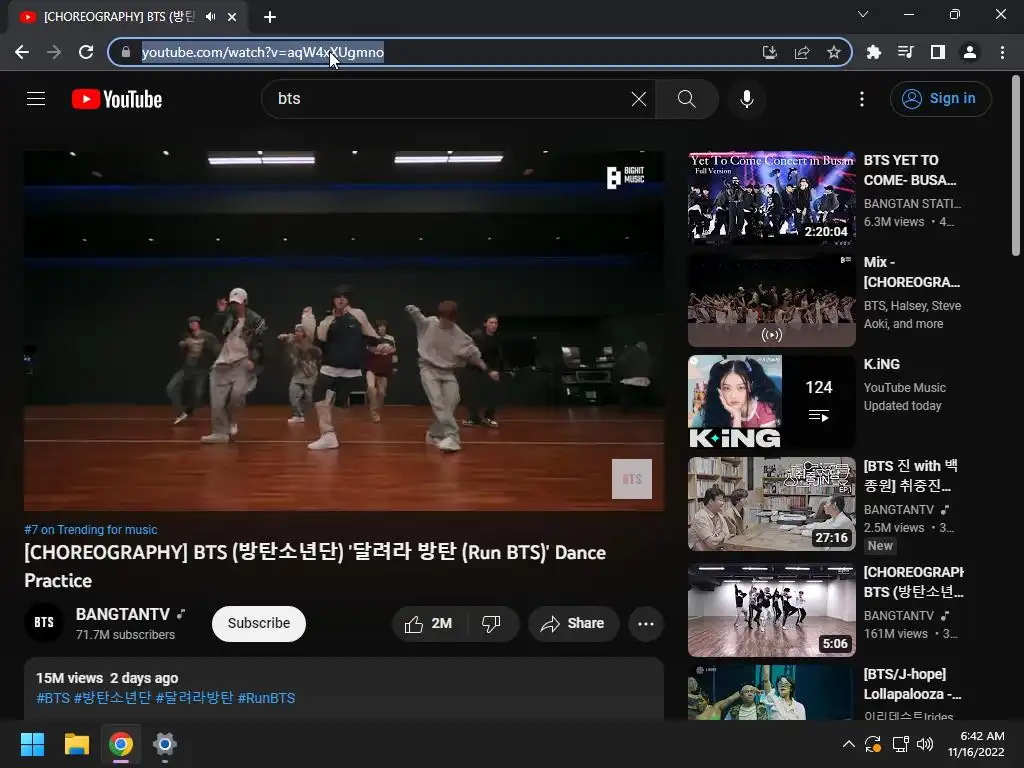Viewport: 1024px width, 768px height.
Task: Subscribe to BANGTANTV
Action: coord(259,624)
